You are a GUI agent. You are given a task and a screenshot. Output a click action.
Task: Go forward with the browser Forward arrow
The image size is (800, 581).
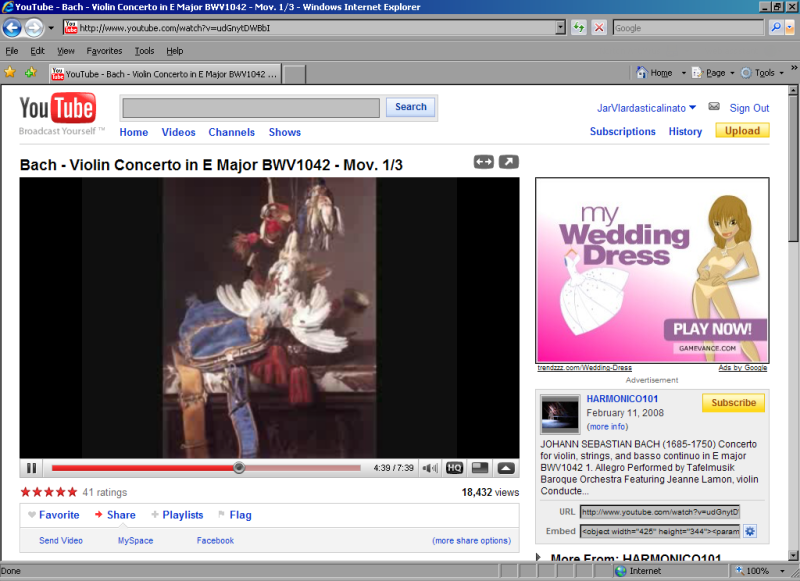(34, 28)
